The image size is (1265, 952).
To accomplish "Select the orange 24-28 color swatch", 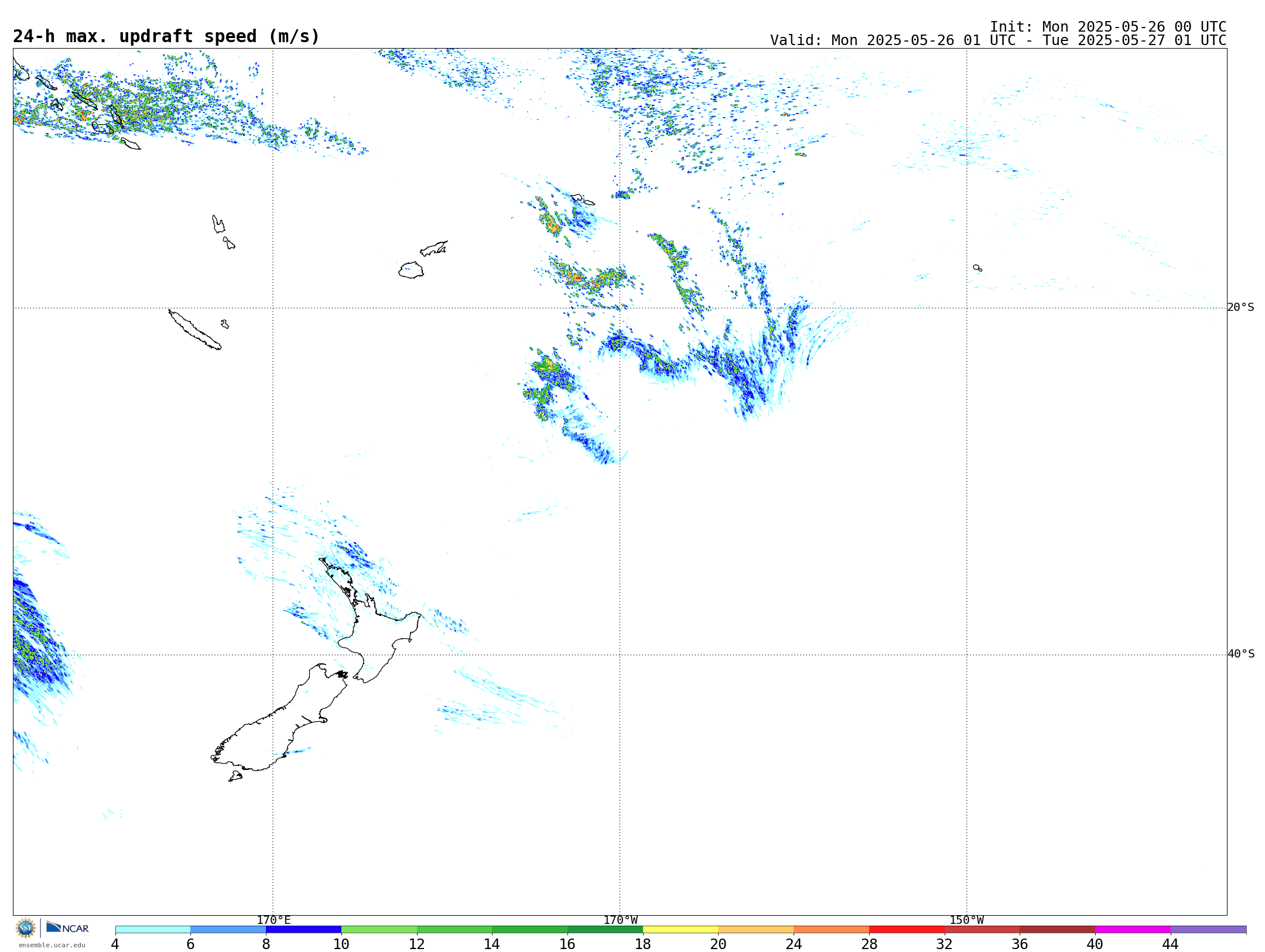I will point(832,930).
